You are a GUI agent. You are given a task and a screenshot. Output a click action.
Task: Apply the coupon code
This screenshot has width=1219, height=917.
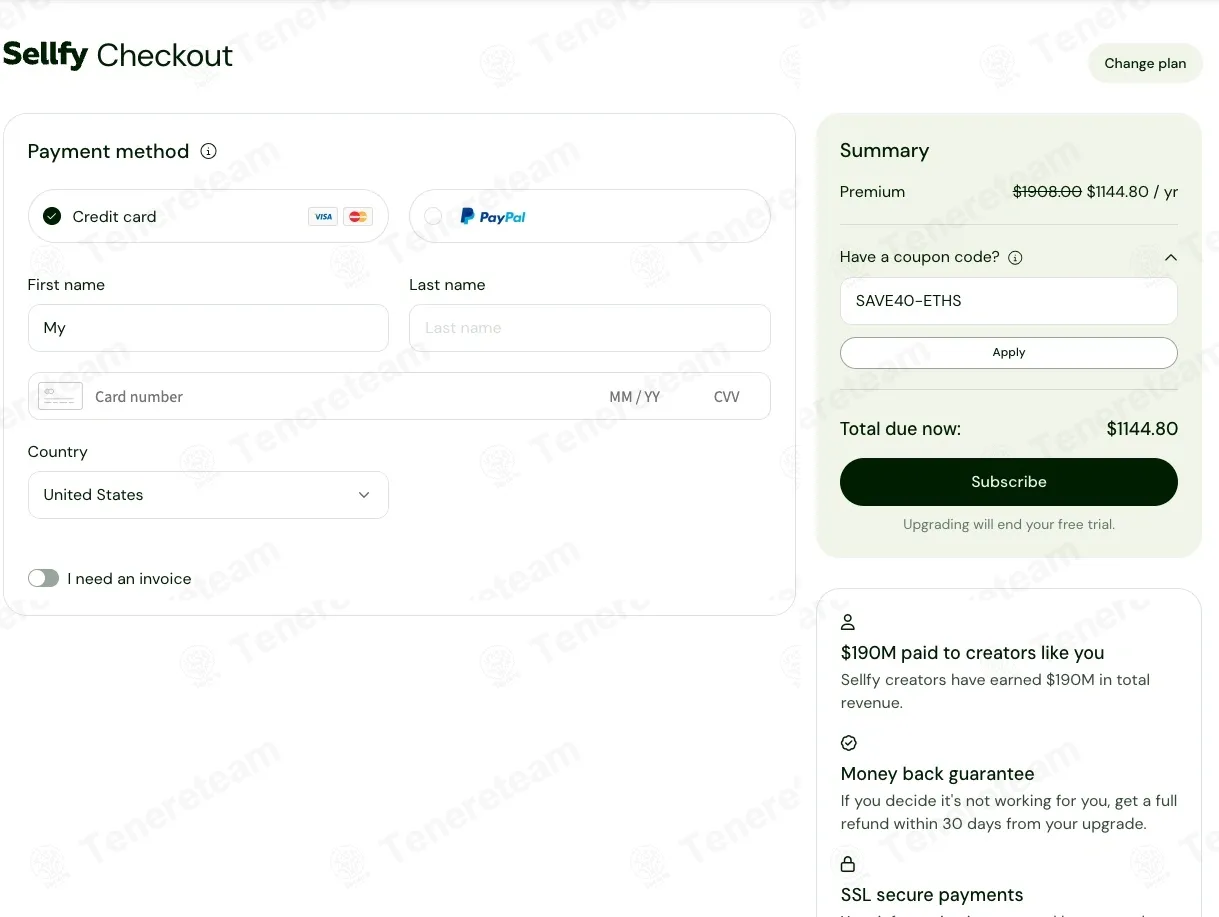[1009, 352]
